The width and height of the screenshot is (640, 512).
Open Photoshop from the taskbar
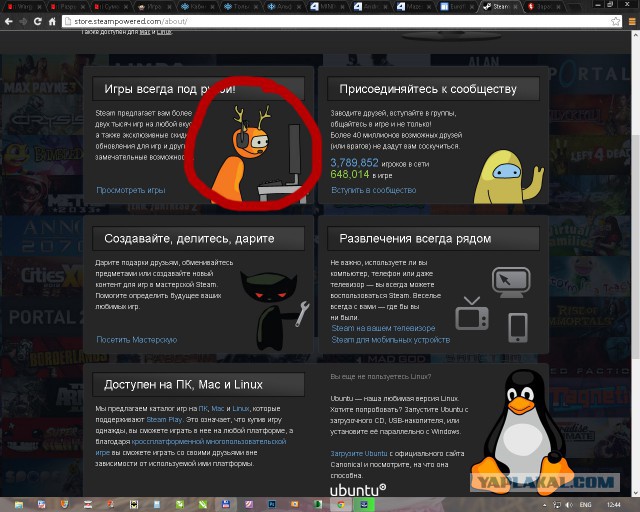point(272,505)
